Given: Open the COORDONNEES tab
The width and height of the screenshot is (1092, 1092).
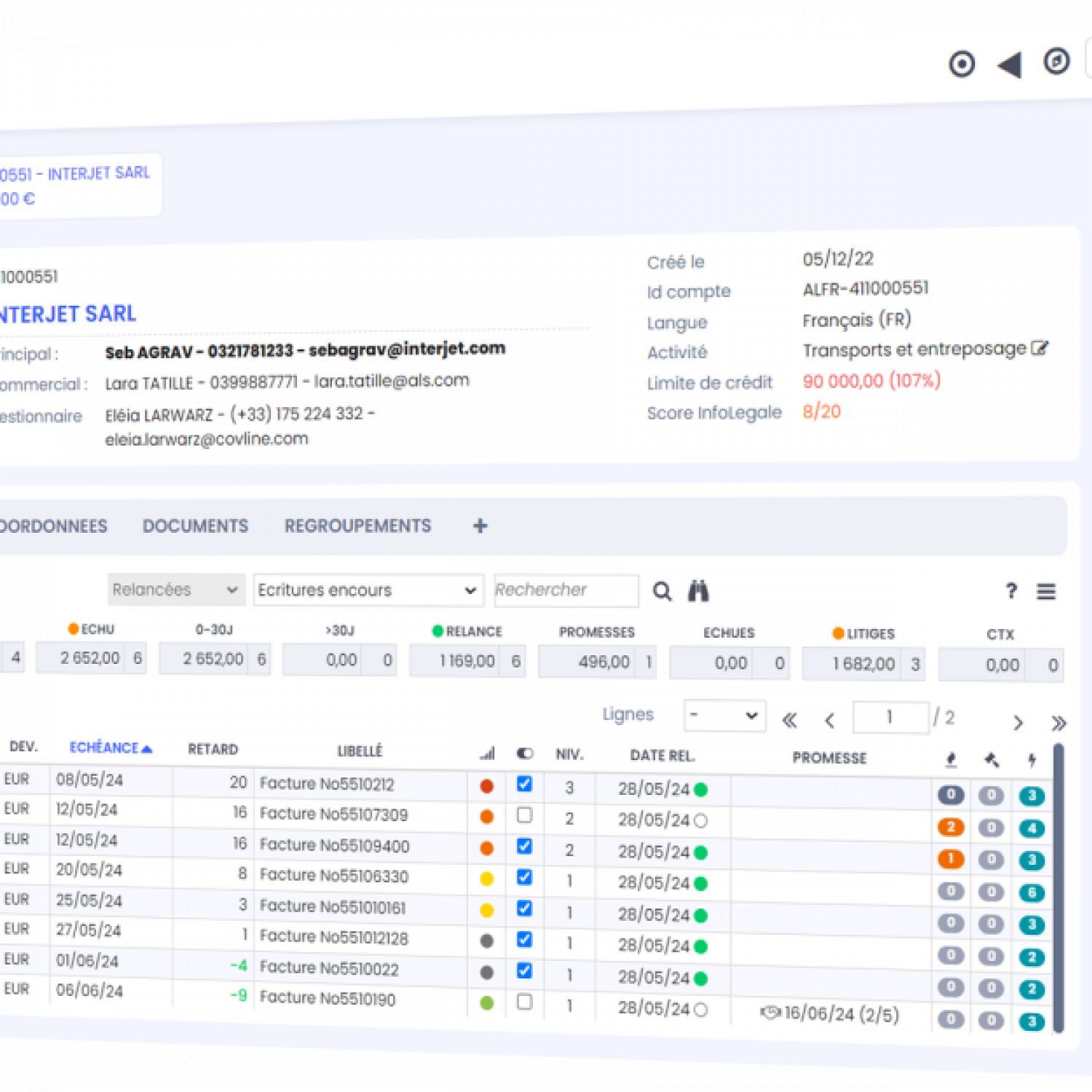Looking at the screenshot, I should [53, 526].
